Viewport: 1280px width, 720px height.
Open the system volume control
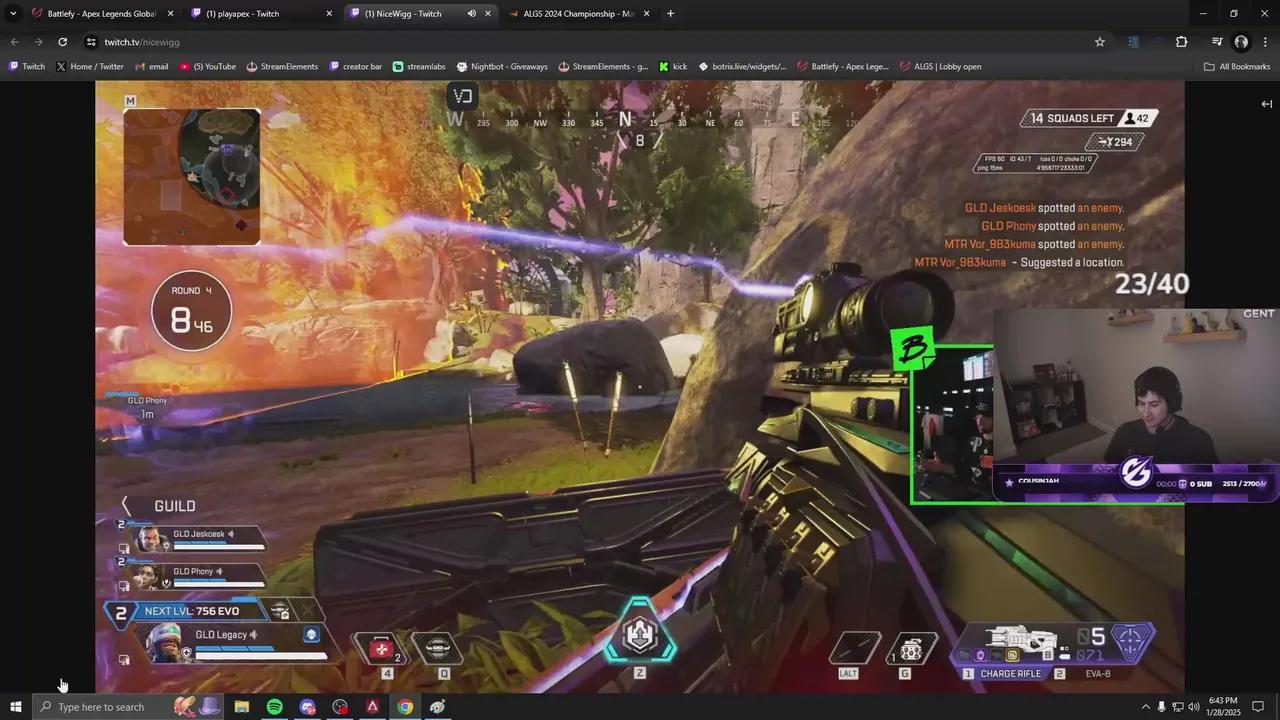(x=1193, y=707)
